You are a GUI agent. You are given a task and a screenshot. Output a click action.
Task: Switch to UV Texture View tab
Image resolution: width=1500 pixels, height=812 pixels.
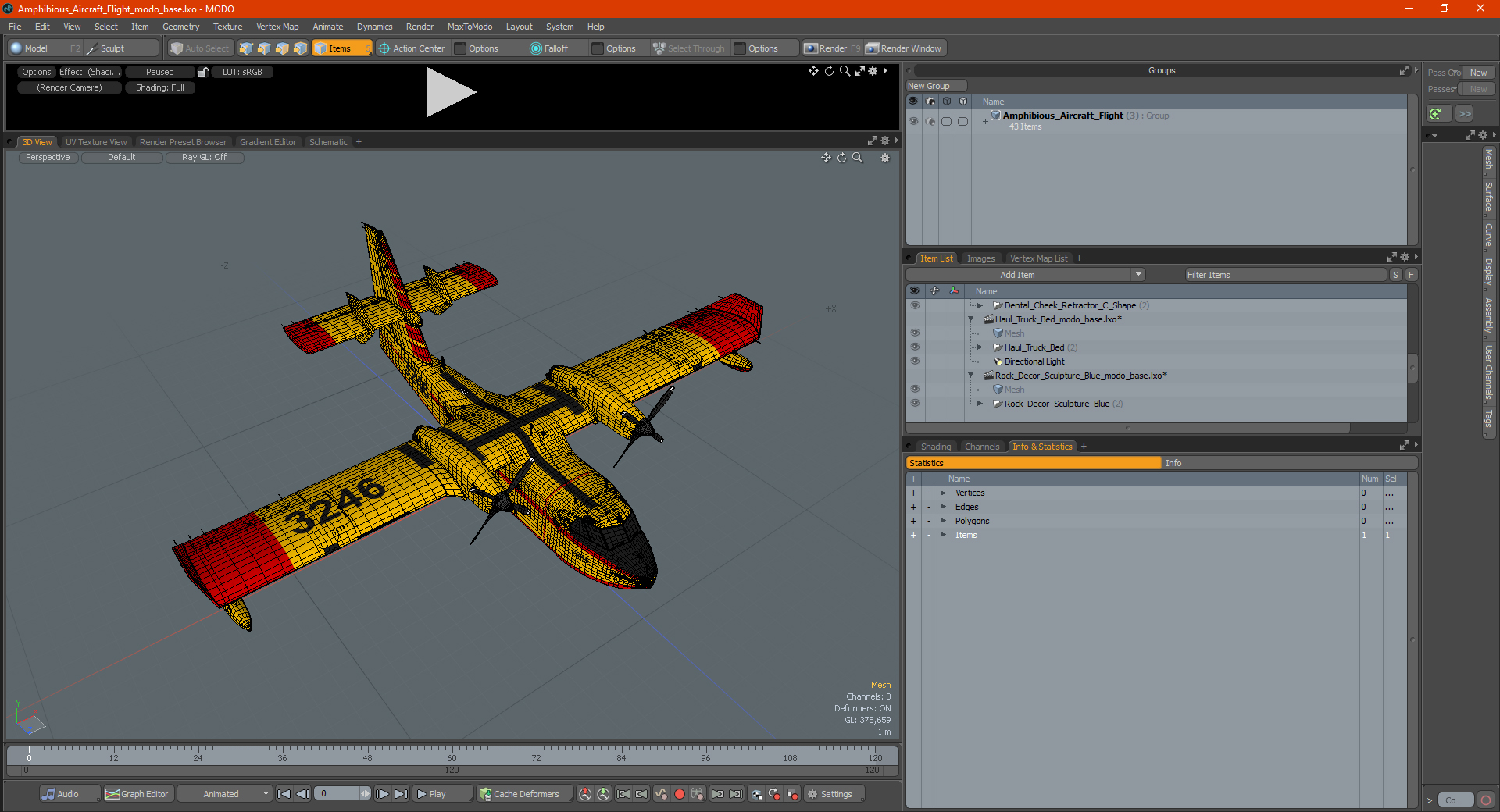coord(96,142)
